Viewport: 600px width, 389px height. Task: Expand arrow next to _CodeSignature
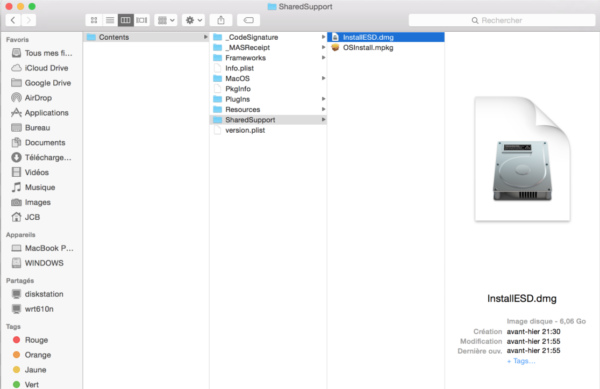(x=323, y=37)
